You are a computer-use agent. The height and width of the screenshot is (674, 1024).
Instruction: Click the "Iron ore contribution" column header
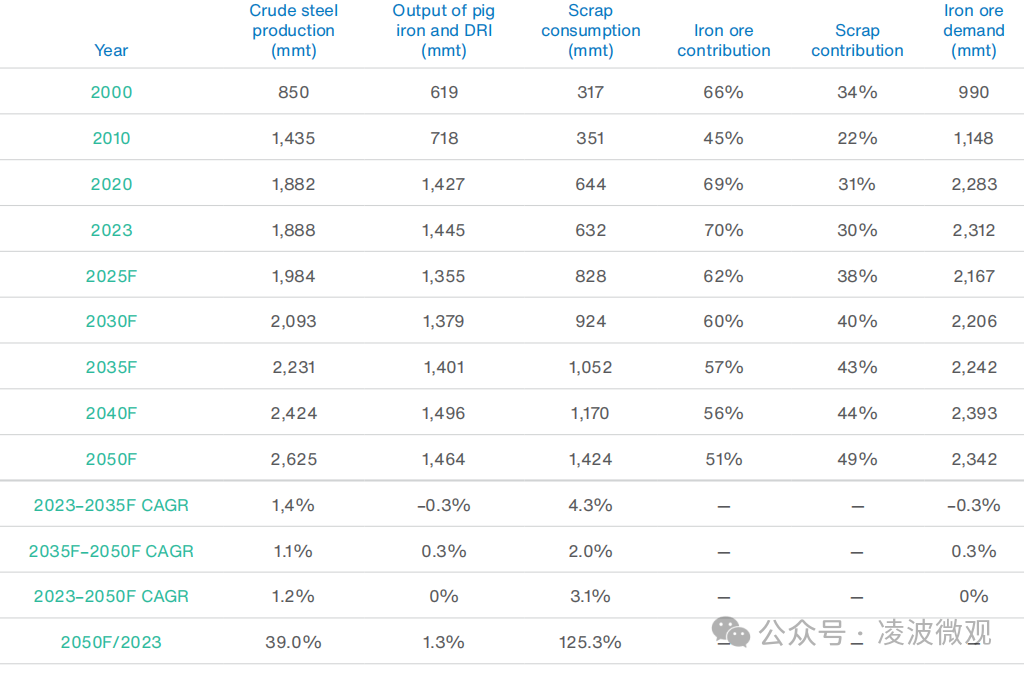pos(724,41)
